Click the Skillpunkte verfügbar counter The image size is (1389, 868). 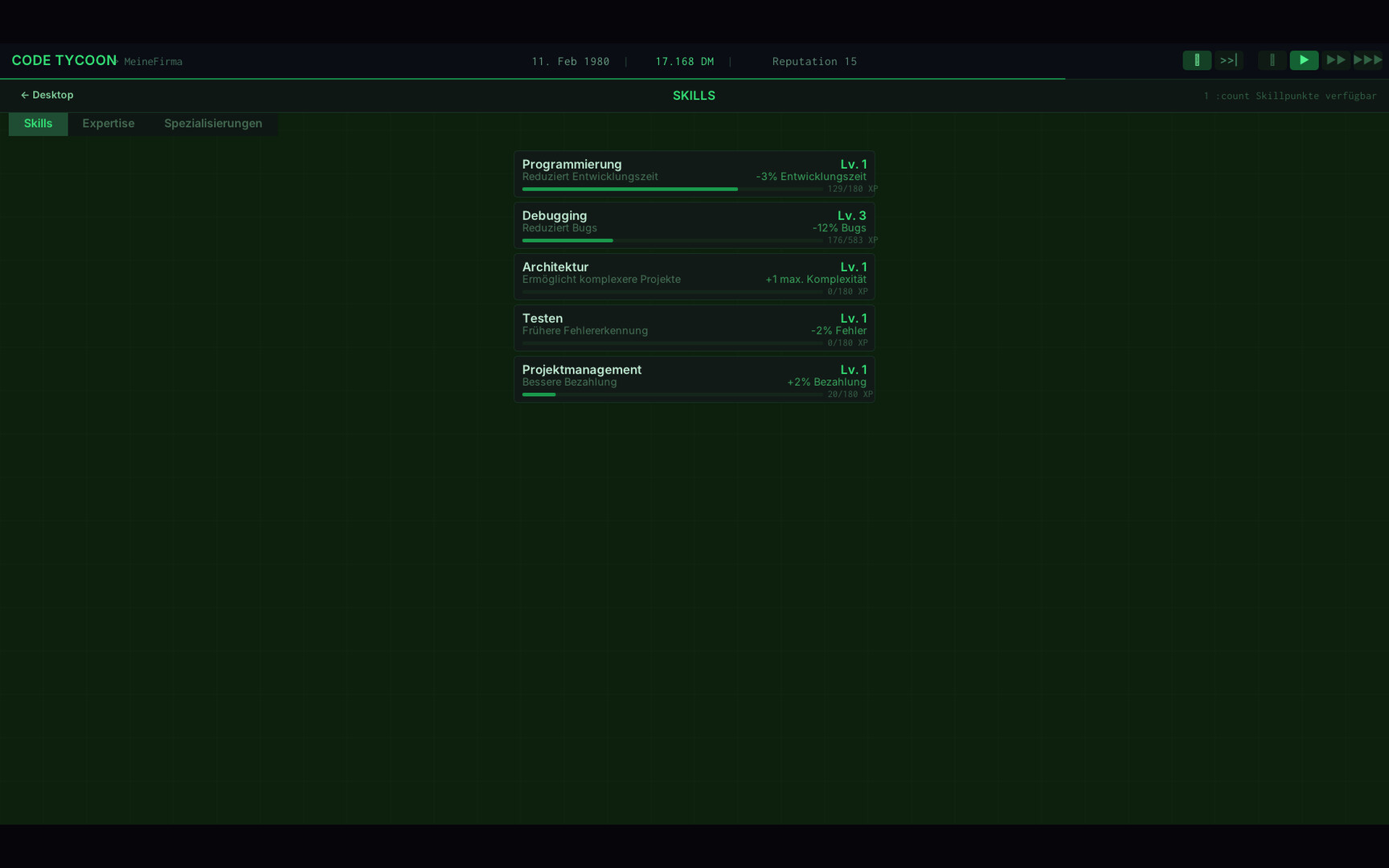(1289, 95)
